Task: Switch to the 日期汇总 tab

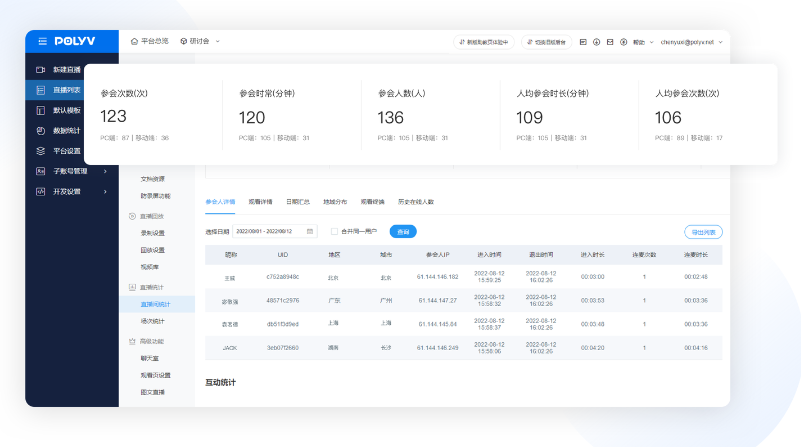Action: [297, 202]
